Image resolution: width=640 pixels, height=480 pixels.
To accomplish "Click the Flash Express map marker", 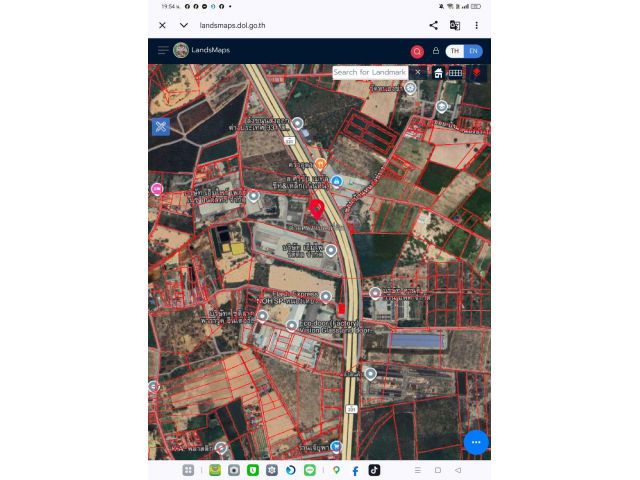I will (x=325, y=296).
